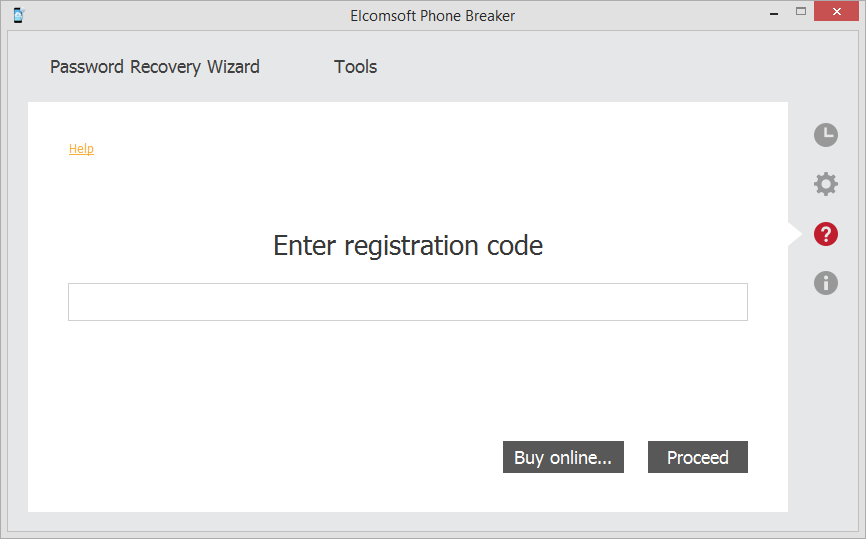The height and width of the screenshot is (539, 866).
Task: Minimize the Elcomsoft Phone Breaker window
Action: [774, 12]
